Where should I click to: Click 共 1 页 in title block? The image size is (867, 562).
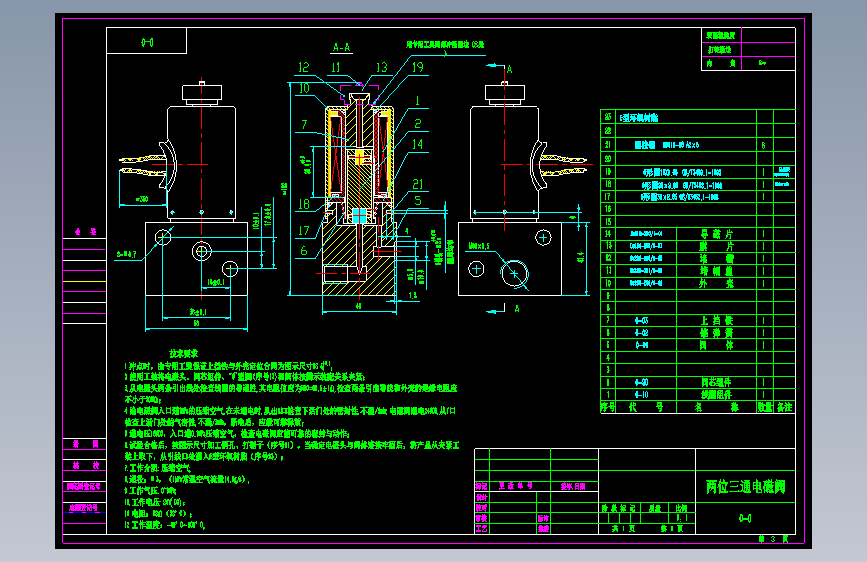pyautogui.click(x=623, y=529)
